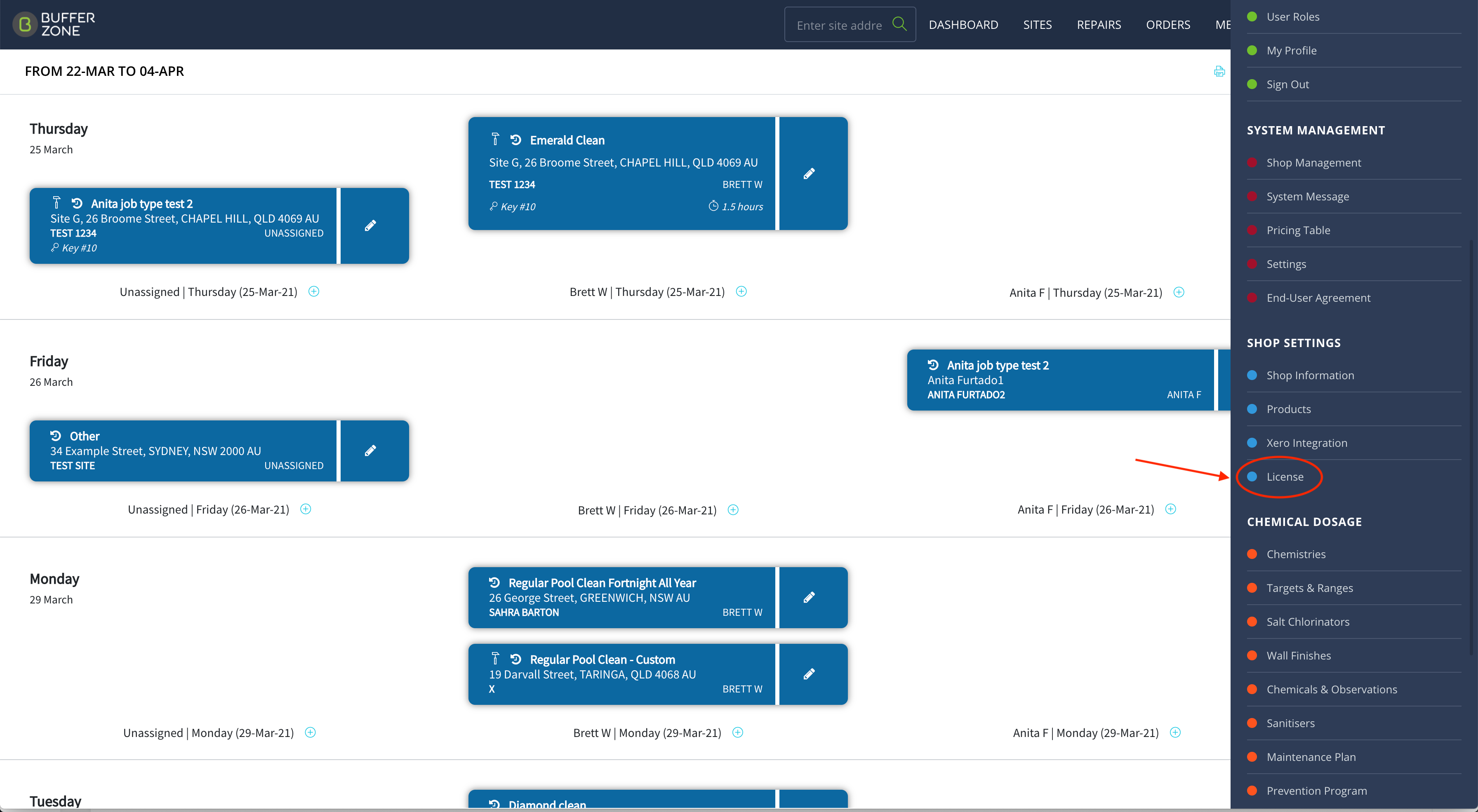
Task: Add job for Anita F Friday 26-Mar-21
Action: pos(1171,509)
